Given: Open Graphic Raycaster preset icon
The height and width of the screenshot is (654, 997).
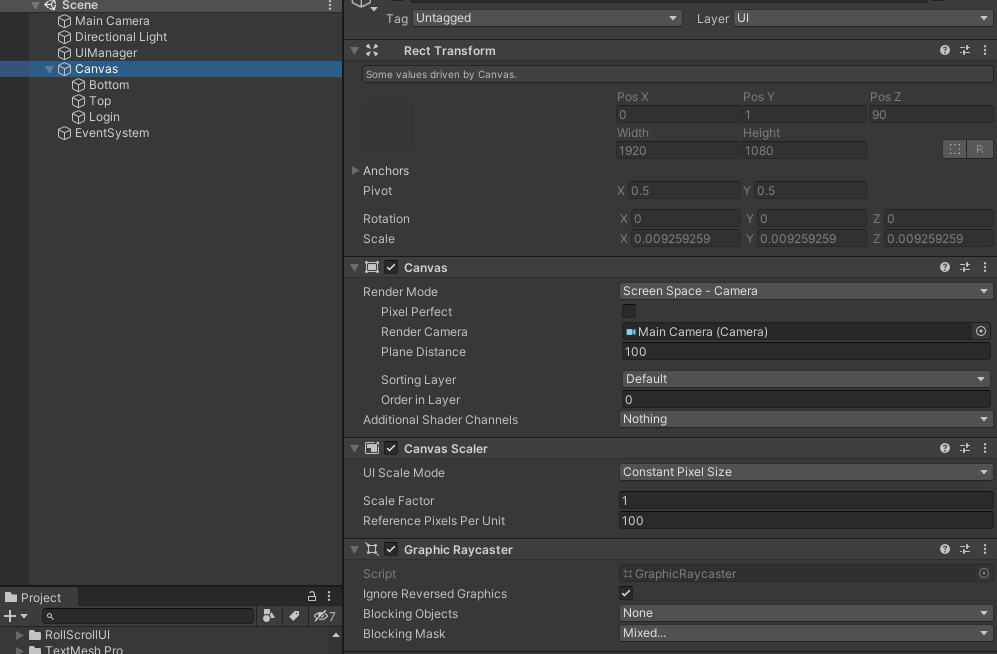Looking at the screenshot, I should click(965, 549).
